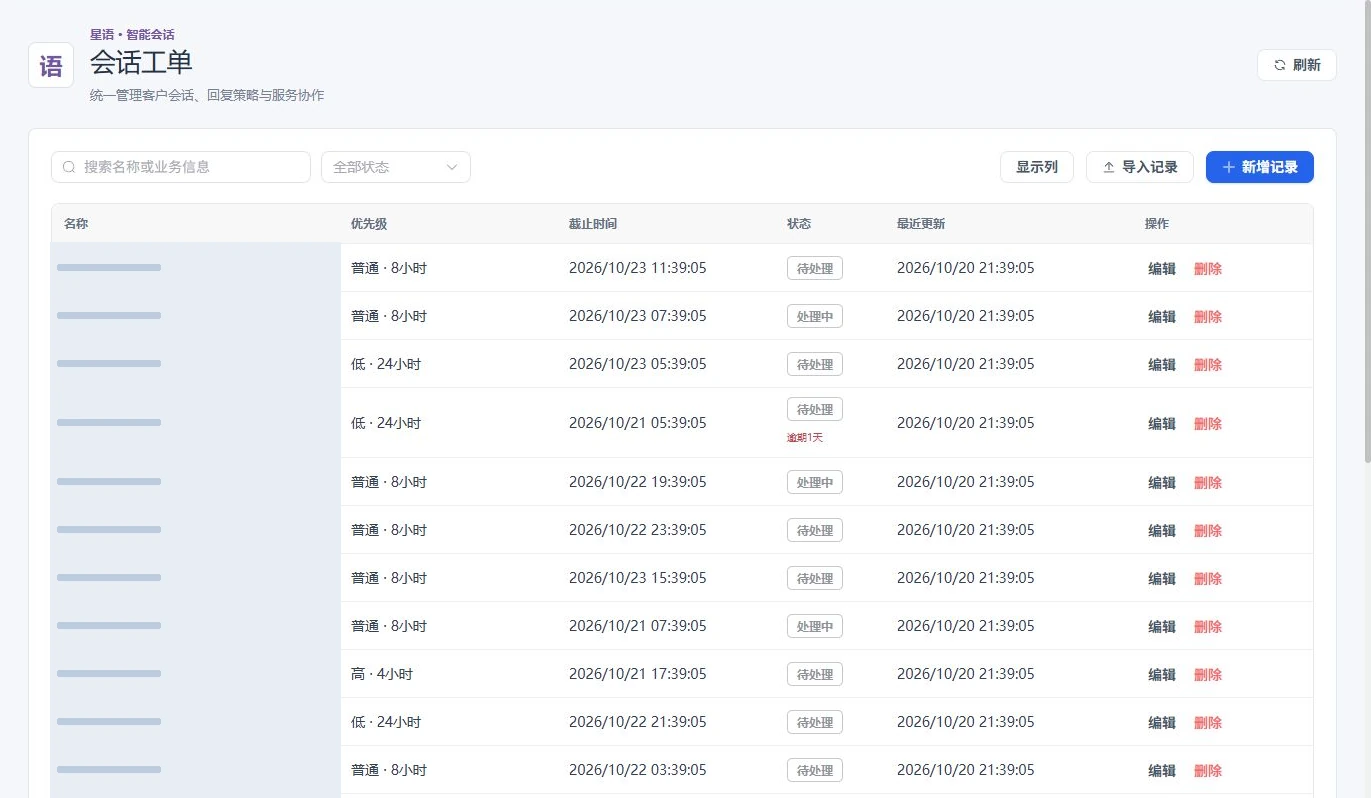The width and height of the screenshot is (1371, 798).
Task: Edit the row due 2026/10/22 23:39:05
Action: 1162,531
